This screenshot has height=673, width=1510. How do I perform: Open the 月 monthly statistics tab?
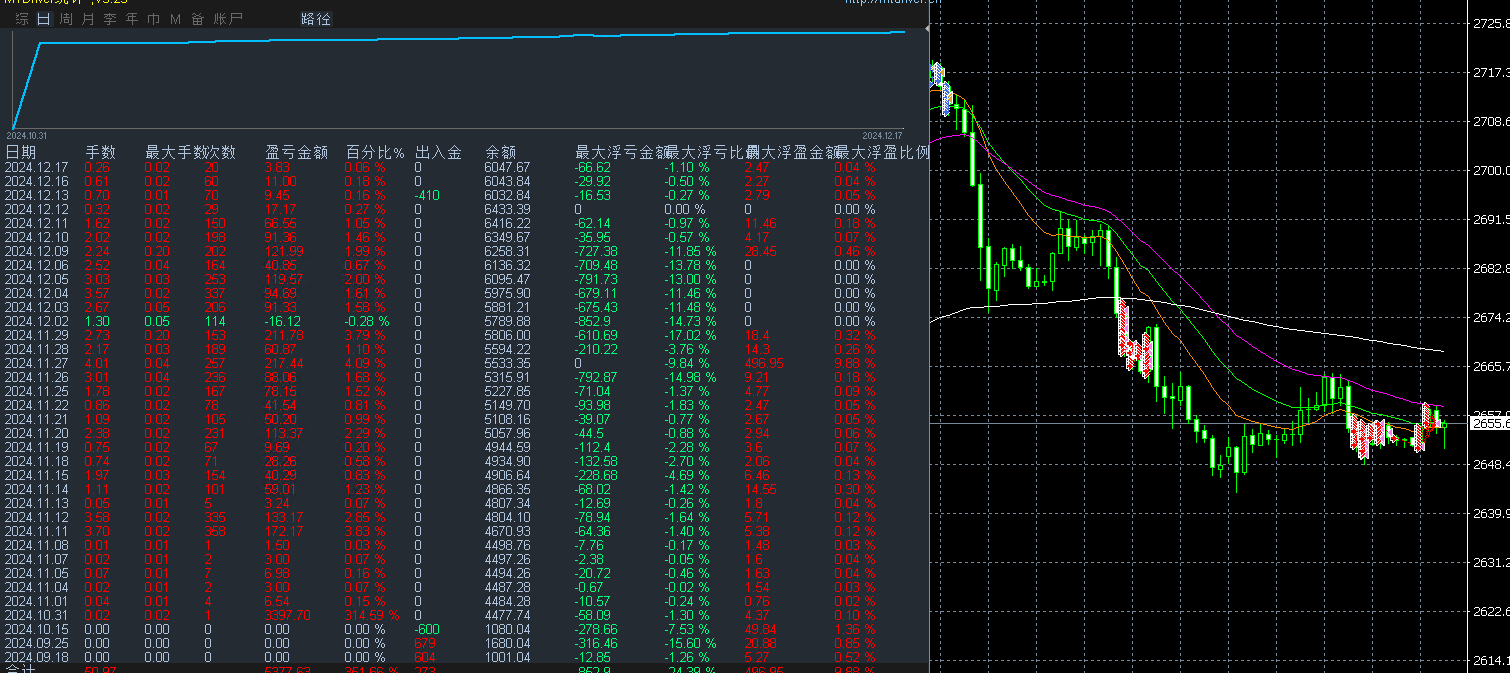[x=88, y=19]
